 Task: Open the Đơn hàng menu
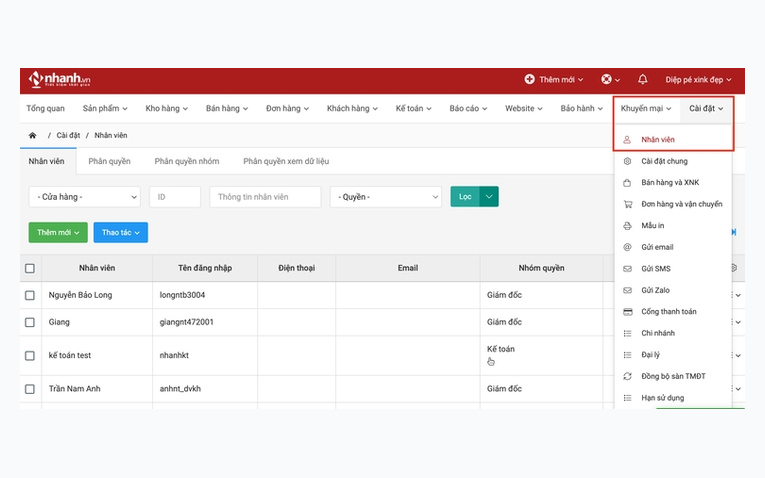coord(287,108)
